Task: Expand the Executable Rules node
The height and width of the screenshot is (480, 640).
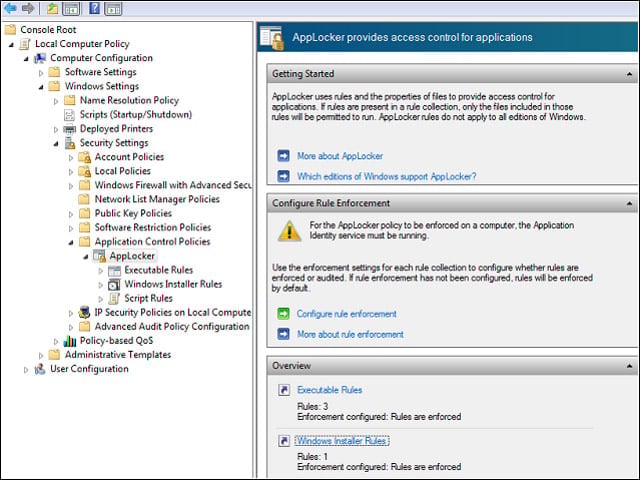Action: (101, 271)
